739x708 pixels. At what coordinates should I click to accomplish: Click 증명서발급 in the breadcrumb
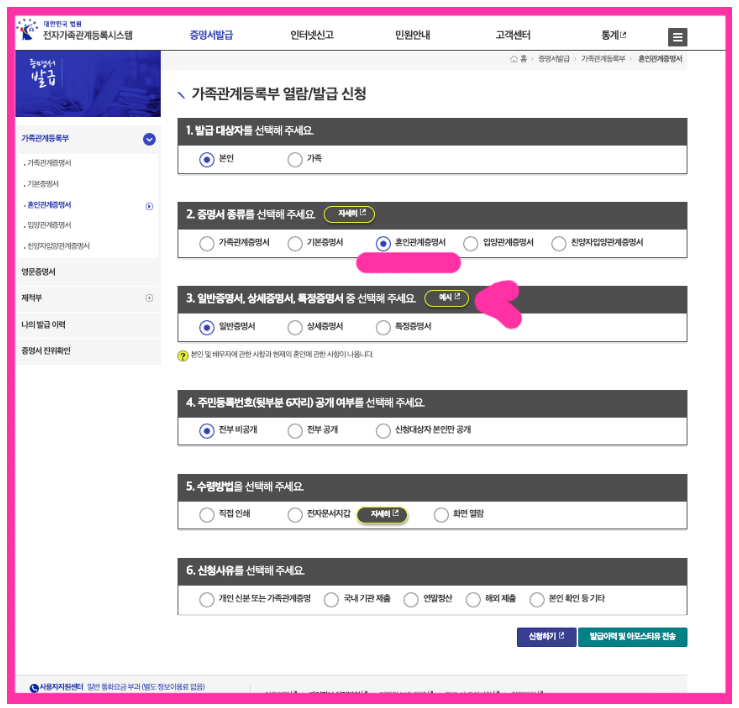(554, 59)
